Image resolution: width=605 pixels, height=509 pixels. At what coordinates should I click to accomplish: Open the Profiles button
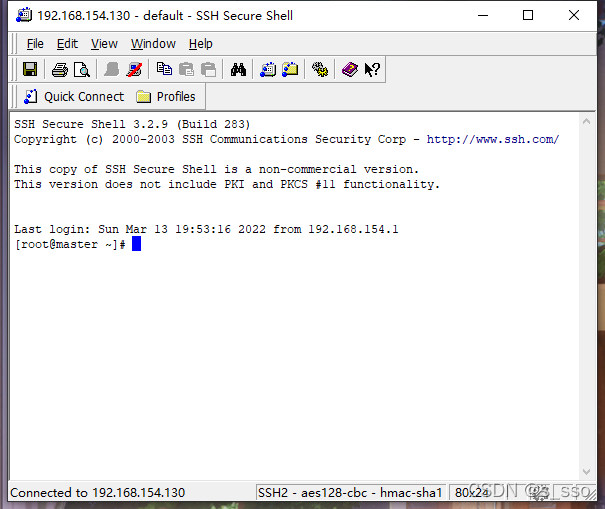pos(166,96)
